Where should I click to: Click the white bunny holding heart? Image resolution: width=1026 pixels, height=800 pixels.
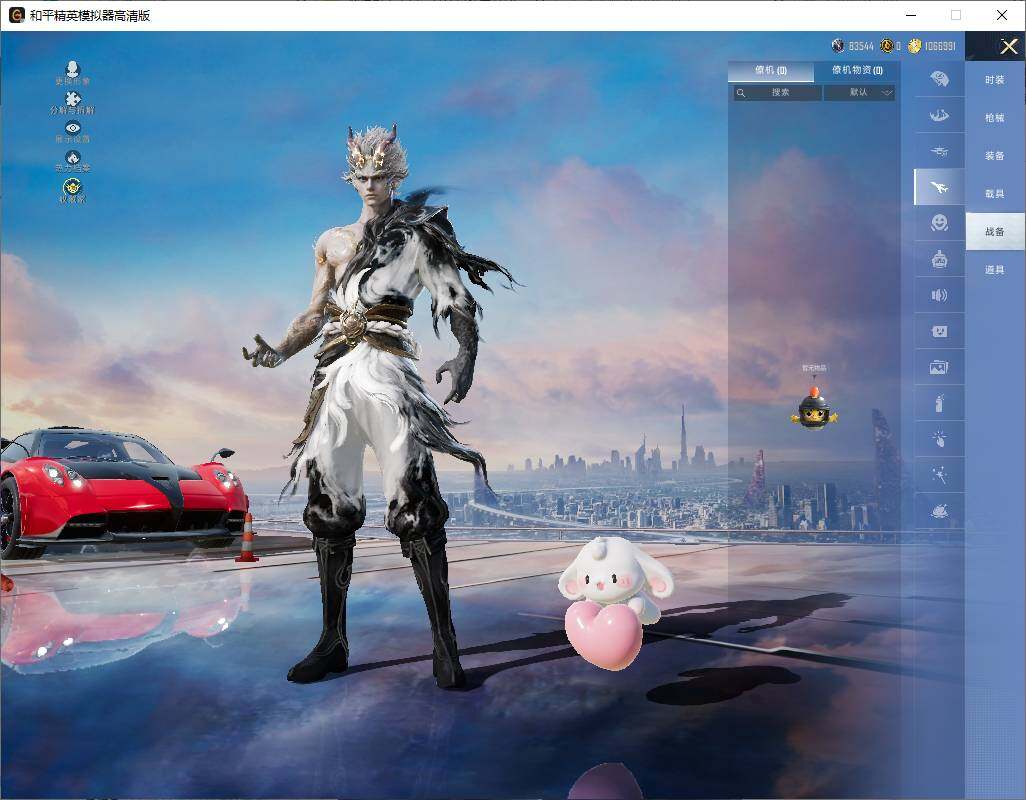coord(615,602)
